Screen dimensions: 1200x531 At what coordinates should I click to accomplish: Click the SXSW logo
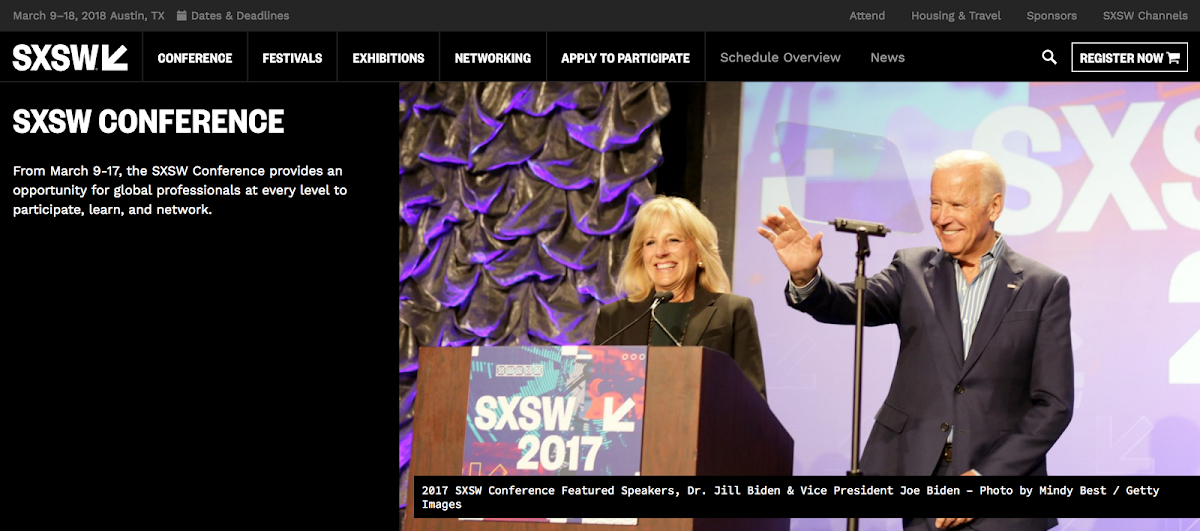pyautogui.click(x=70, y=58)
